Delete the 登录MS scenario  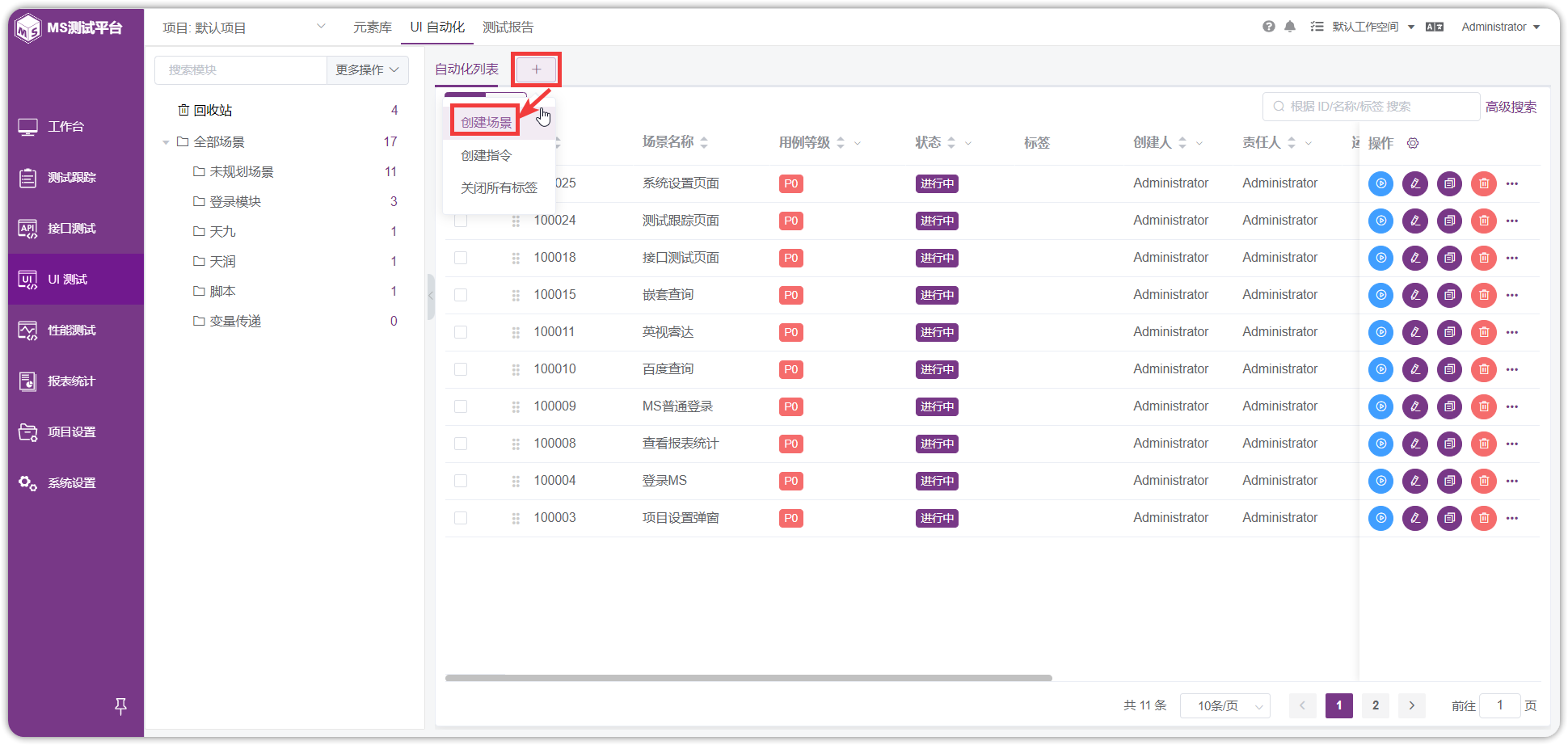point(1484,481)
